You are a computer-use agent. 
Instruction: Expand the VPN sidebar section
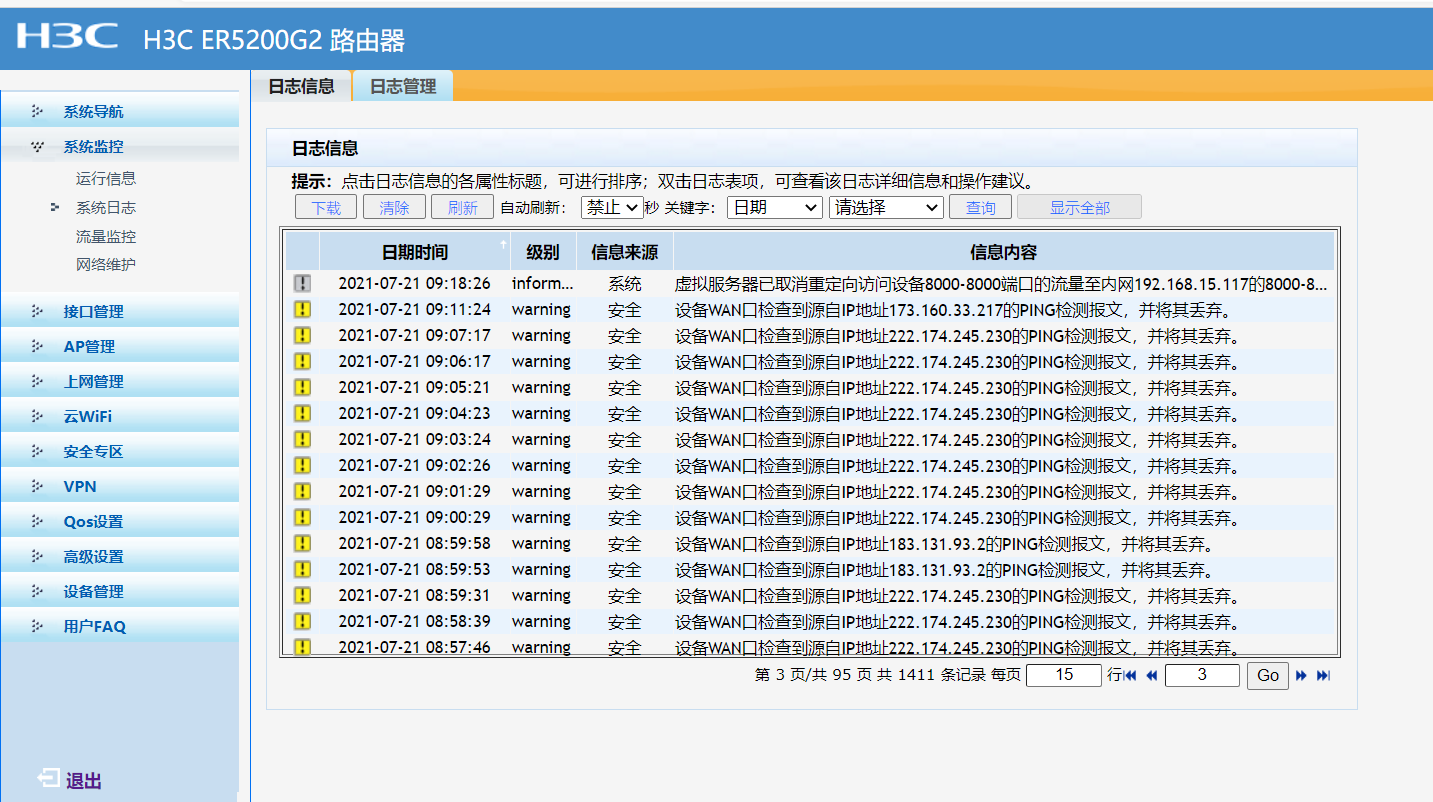[x=120, y=487]
